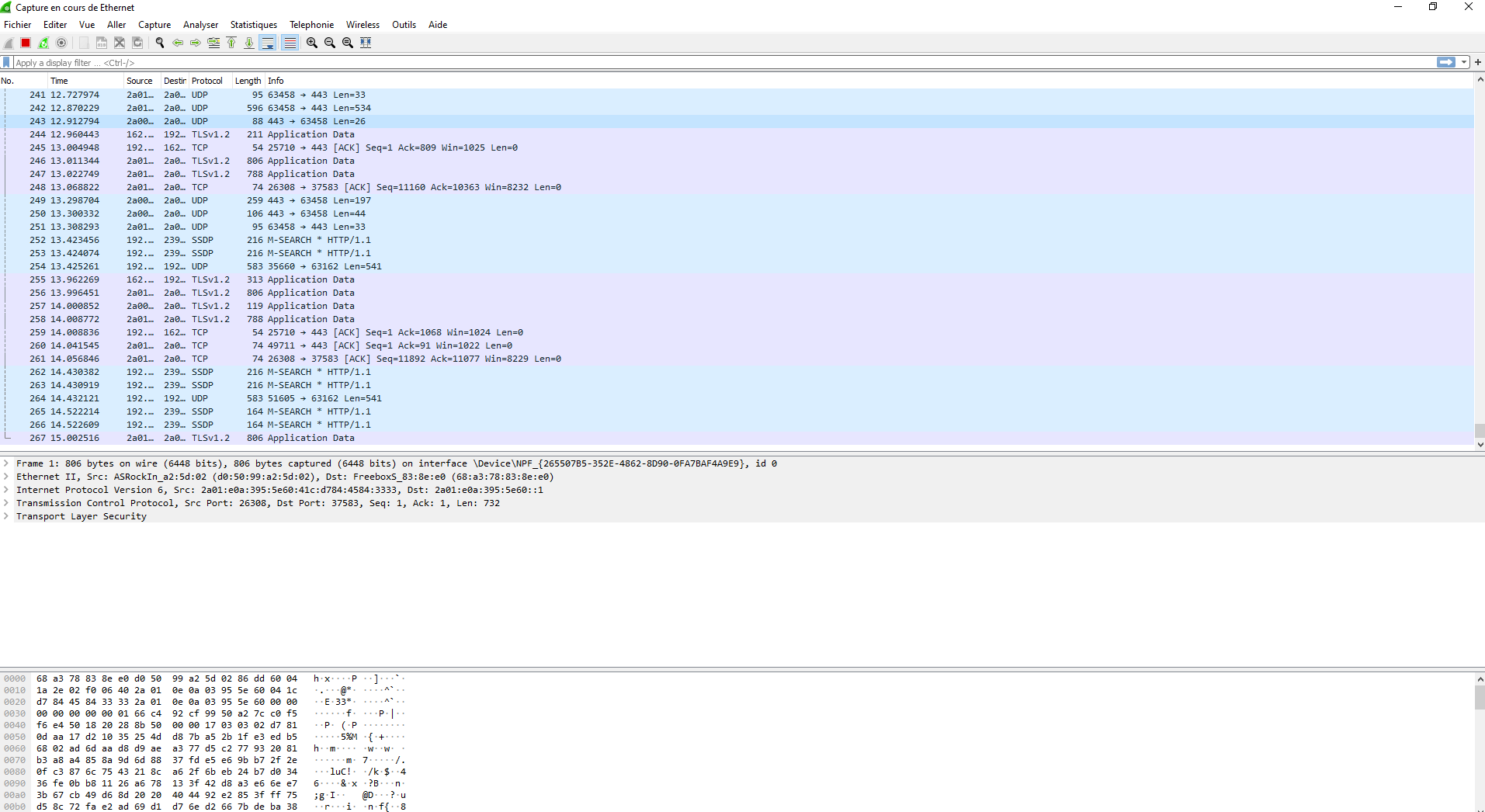Select hex offset row 0040

point(203,725)
